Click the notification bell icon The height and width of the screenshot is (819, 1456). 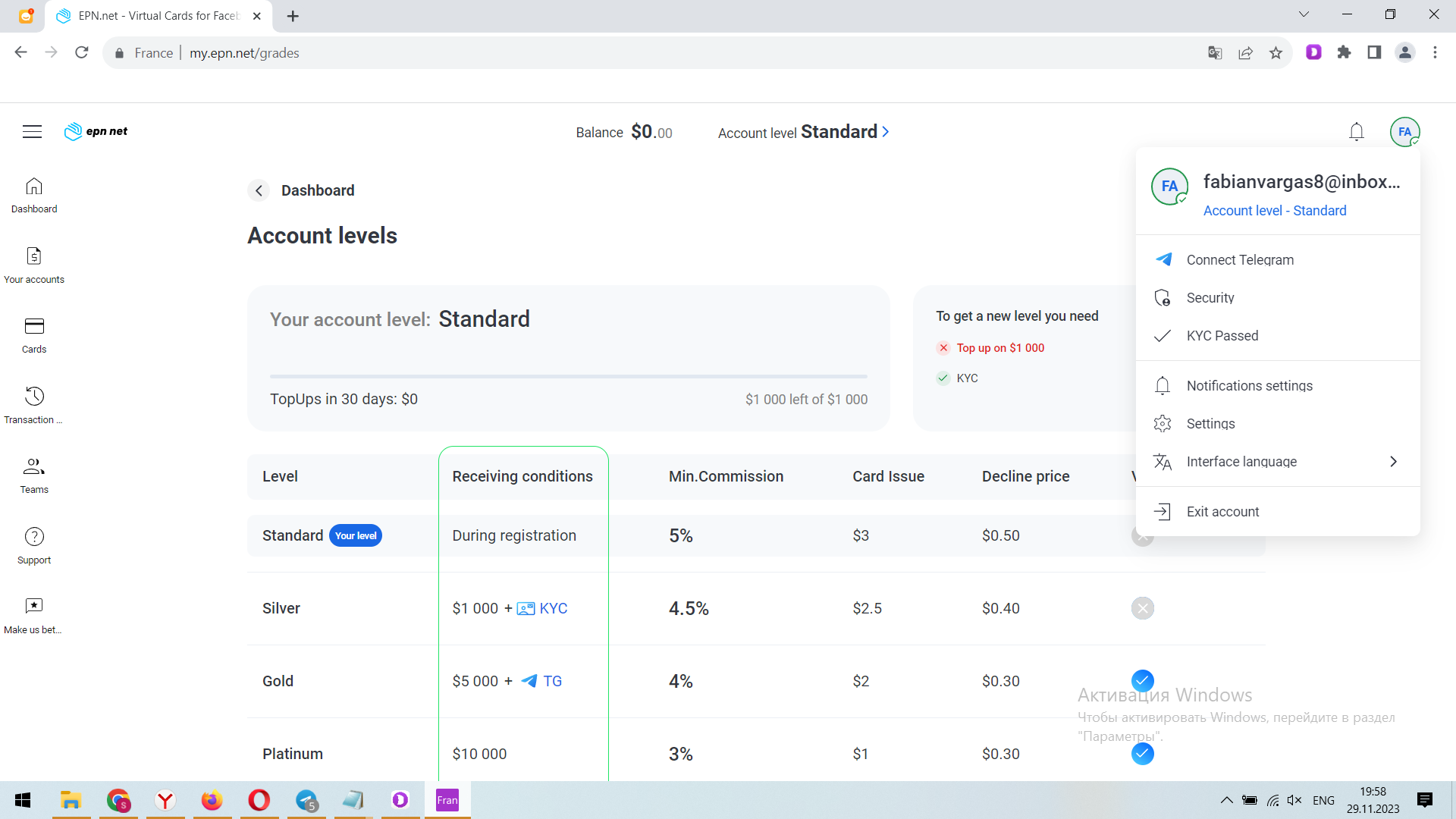click(1356, 132)
